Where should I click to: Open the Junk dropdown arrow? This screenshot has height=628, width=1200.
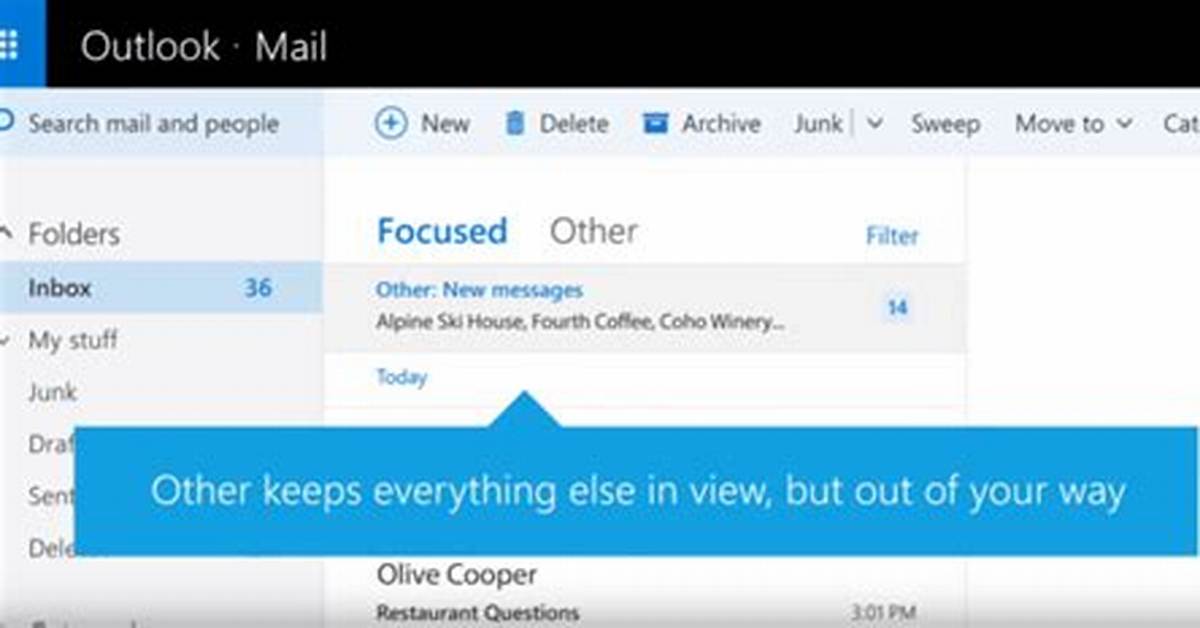(875, 124)
